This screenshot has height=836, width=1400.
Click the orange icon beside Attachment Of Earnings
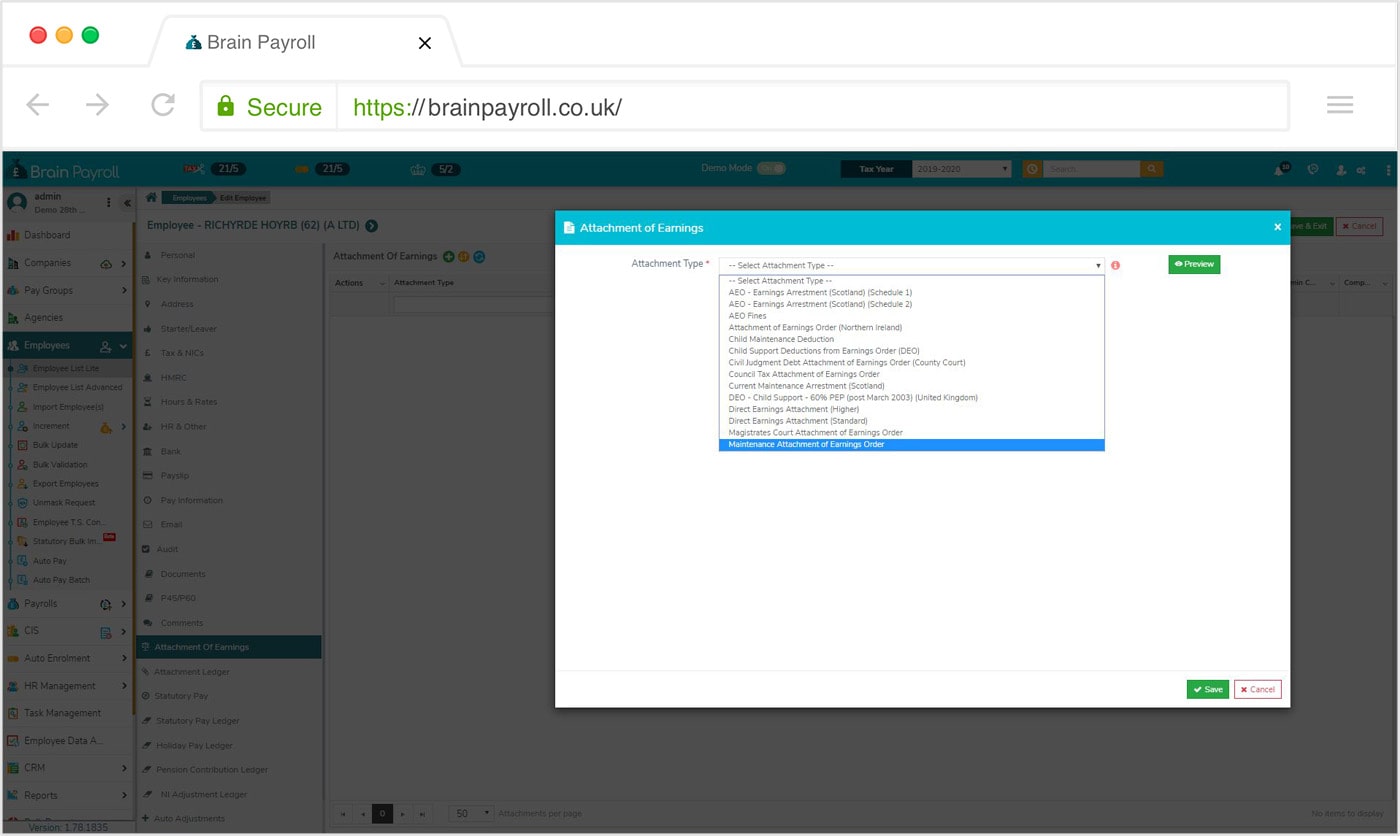pos(464,256)
